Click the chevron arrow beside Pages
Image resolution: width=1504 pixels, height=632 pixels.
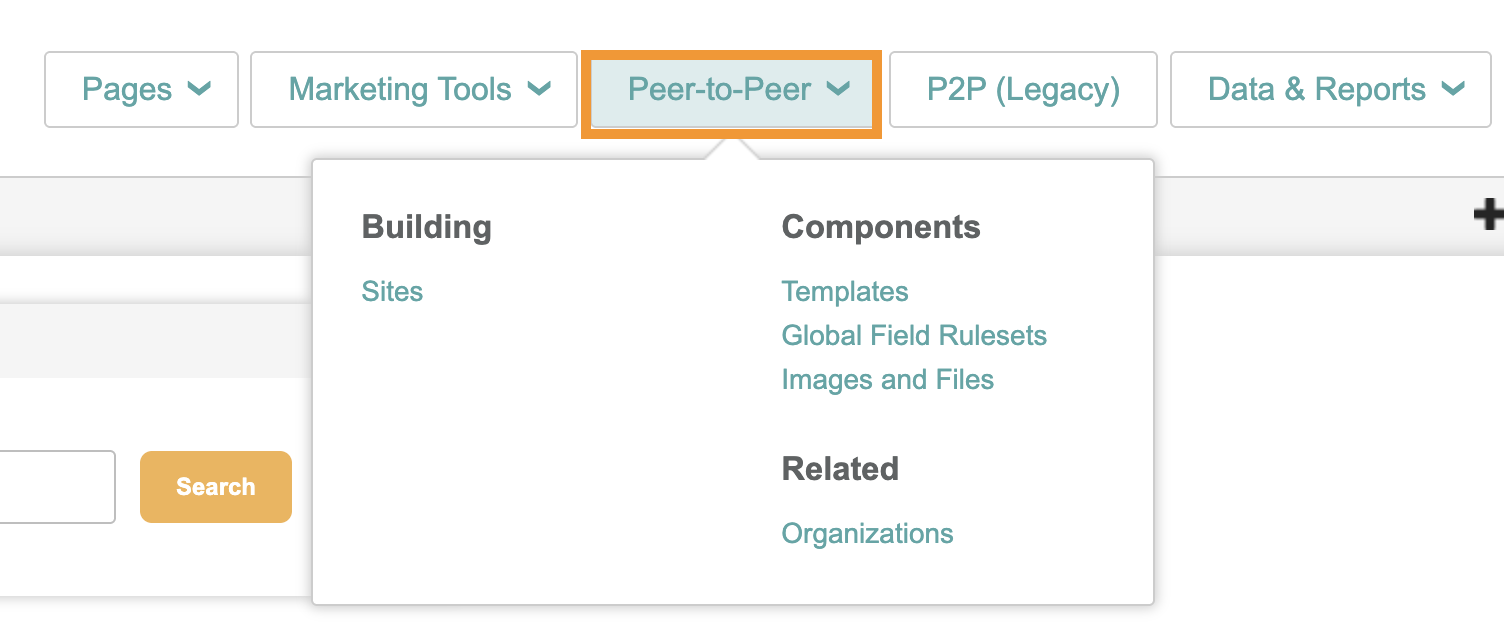[x=199, y=90]
